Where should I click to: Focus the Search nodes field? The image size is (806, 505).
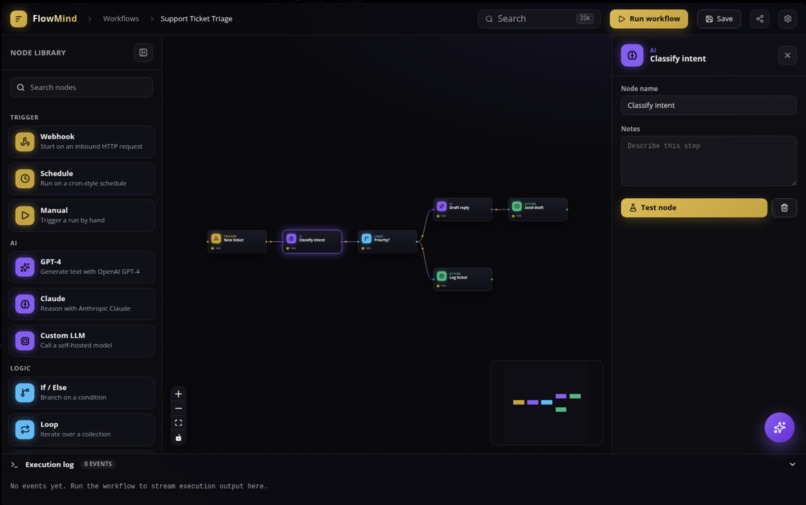click(81, 87)
